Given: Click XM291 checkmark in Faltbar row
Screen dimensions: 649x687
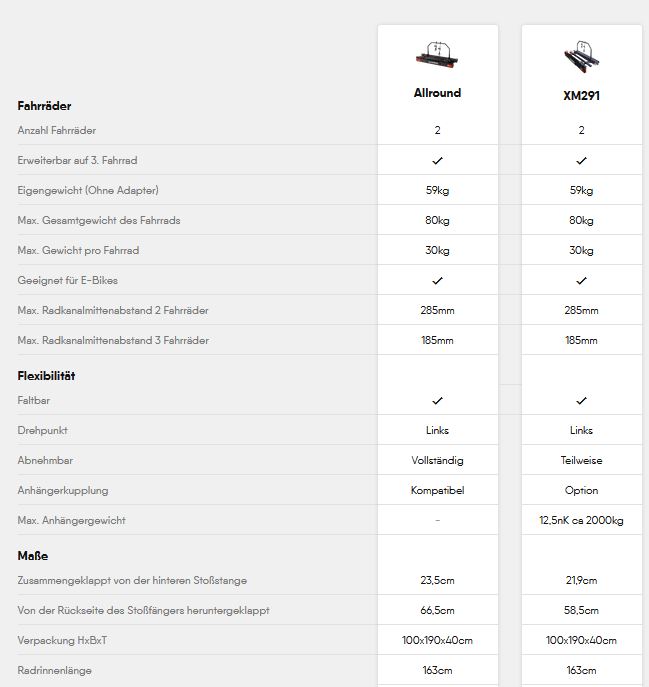Looking at the screenshot, I should click(x=581, y=400).
